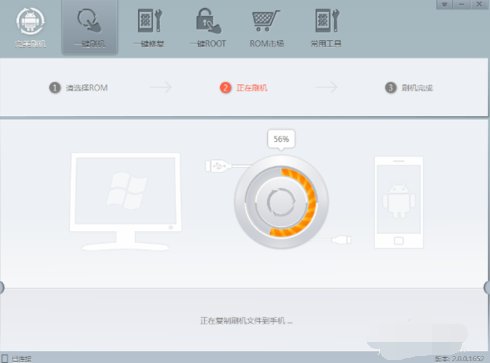Click the USB plug icon near the progress dial
490x363 pixels.
point(218,166)
